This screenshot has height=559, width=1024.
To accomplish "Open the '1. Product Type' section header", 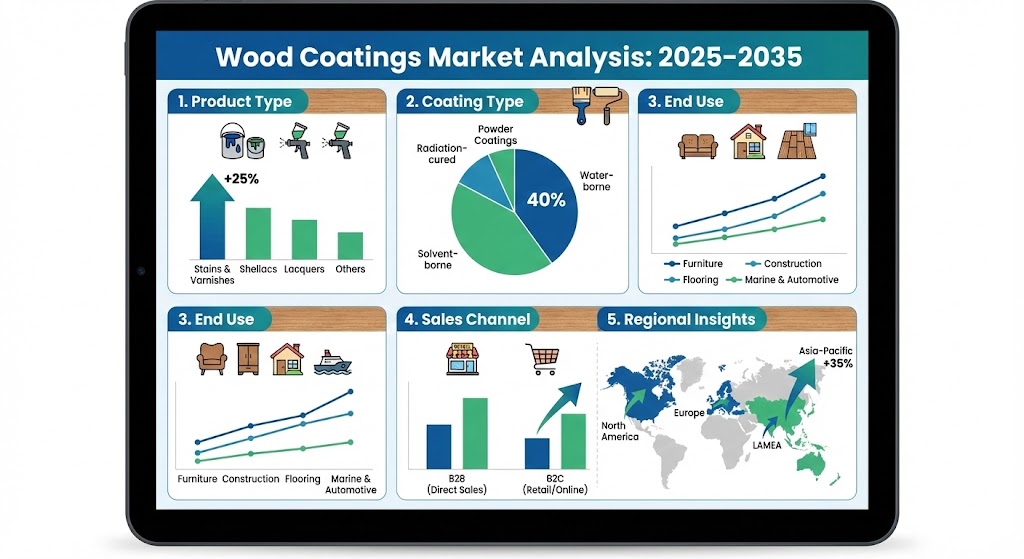I will coord(236,102).
